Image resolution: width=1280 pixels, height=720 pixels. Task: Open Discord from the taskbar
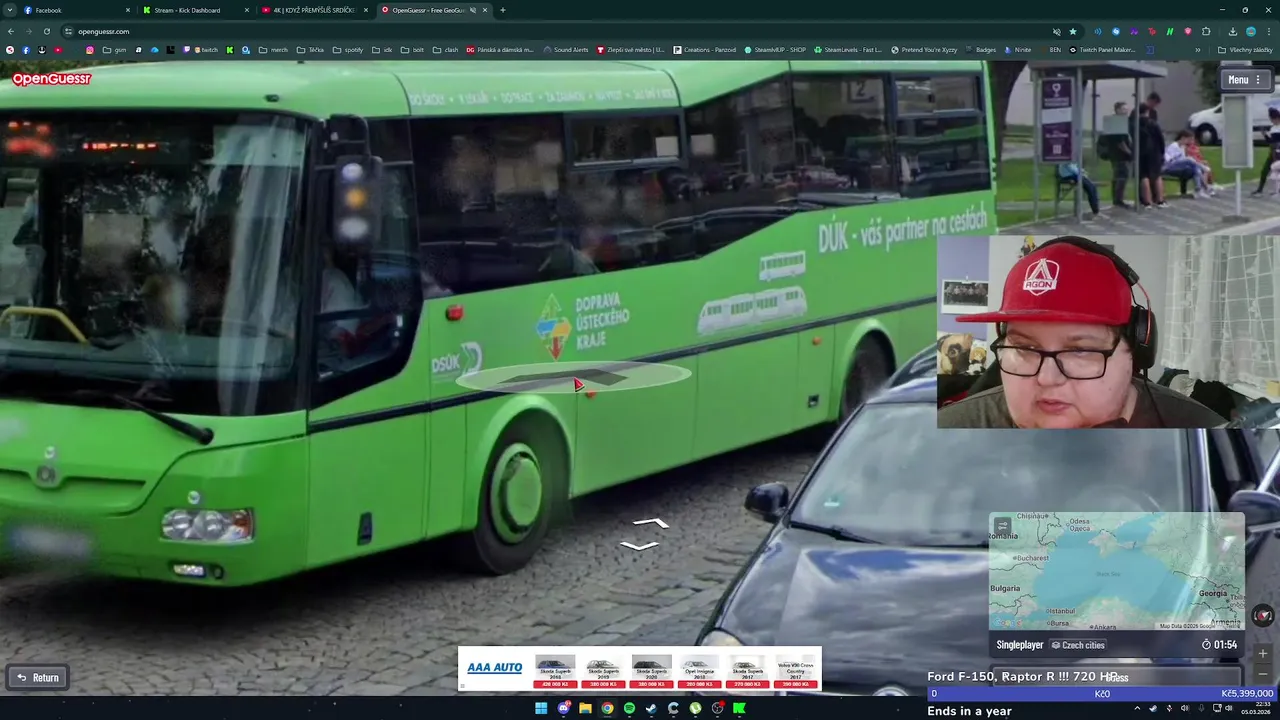pos(563,708)
